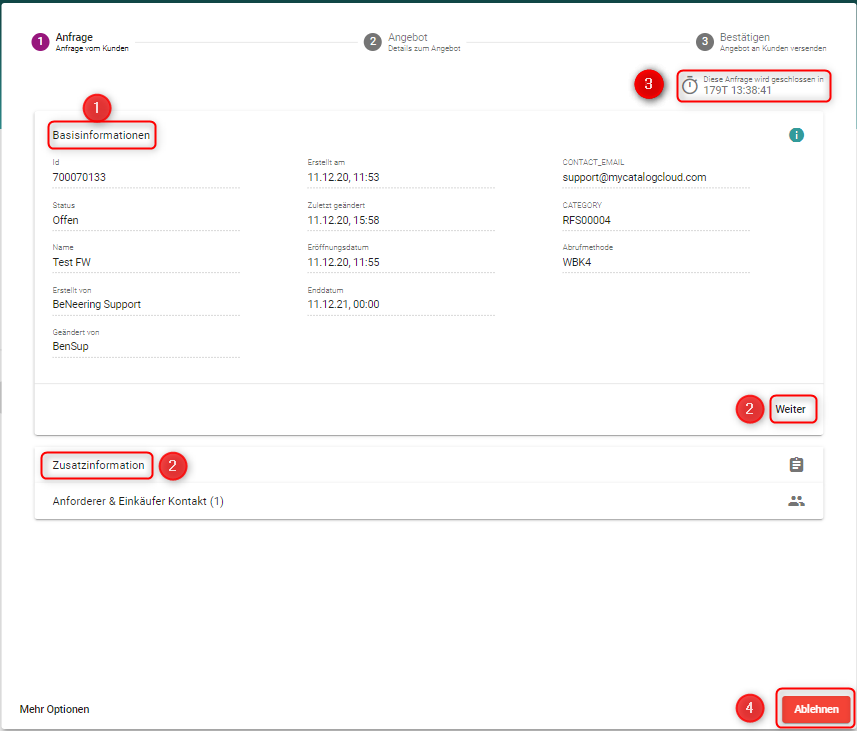
Task: Click the stopwatch timer icon
Action: pos(690,85)
